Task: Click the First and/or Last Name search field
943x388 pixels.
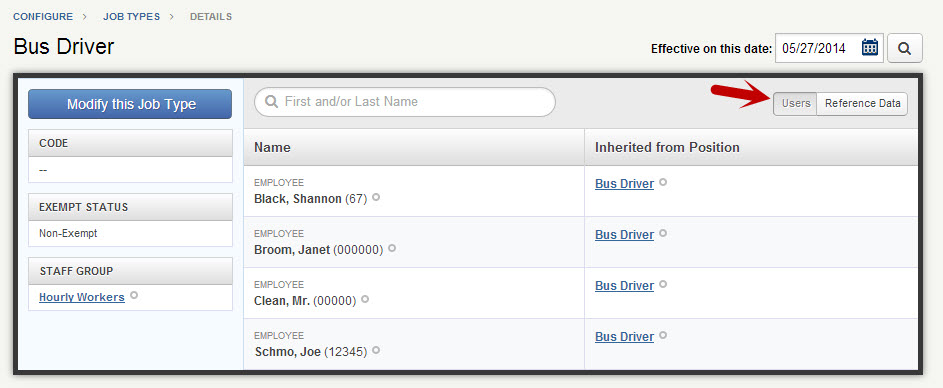Action: (x=405, y=102)
